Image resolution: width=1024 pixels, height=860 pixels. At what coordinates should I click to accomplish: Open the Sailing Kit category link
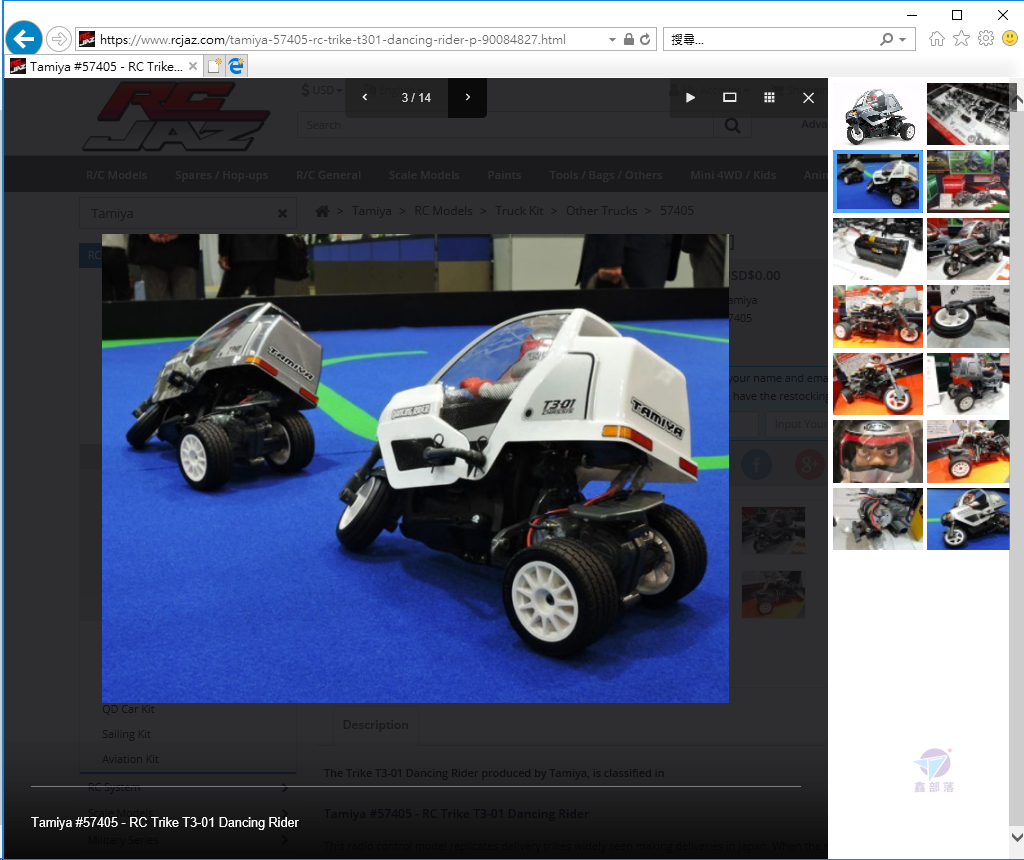[126, 734]
